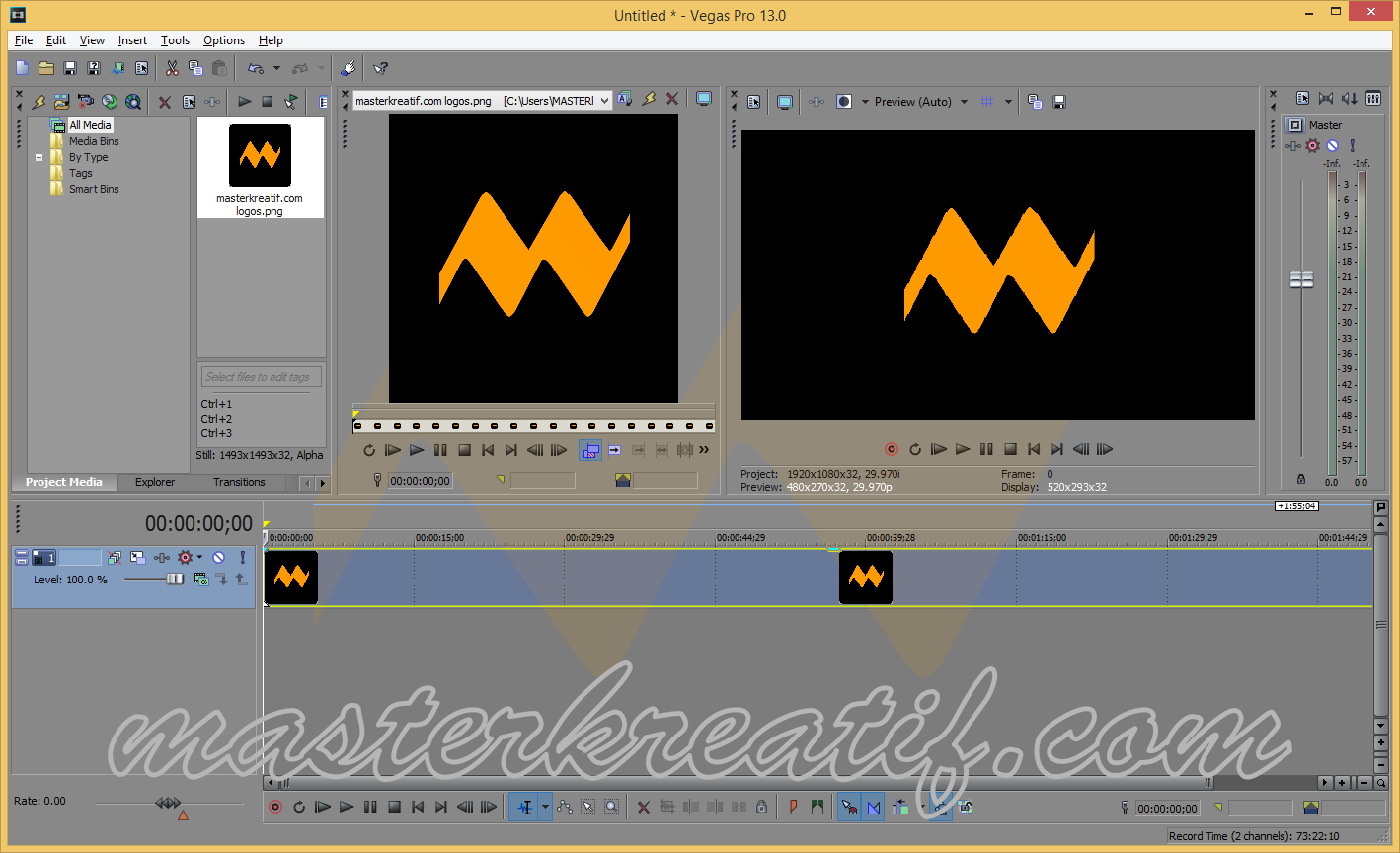
Task: Open track 1 Track FX gear
Action: coord(184,558)
